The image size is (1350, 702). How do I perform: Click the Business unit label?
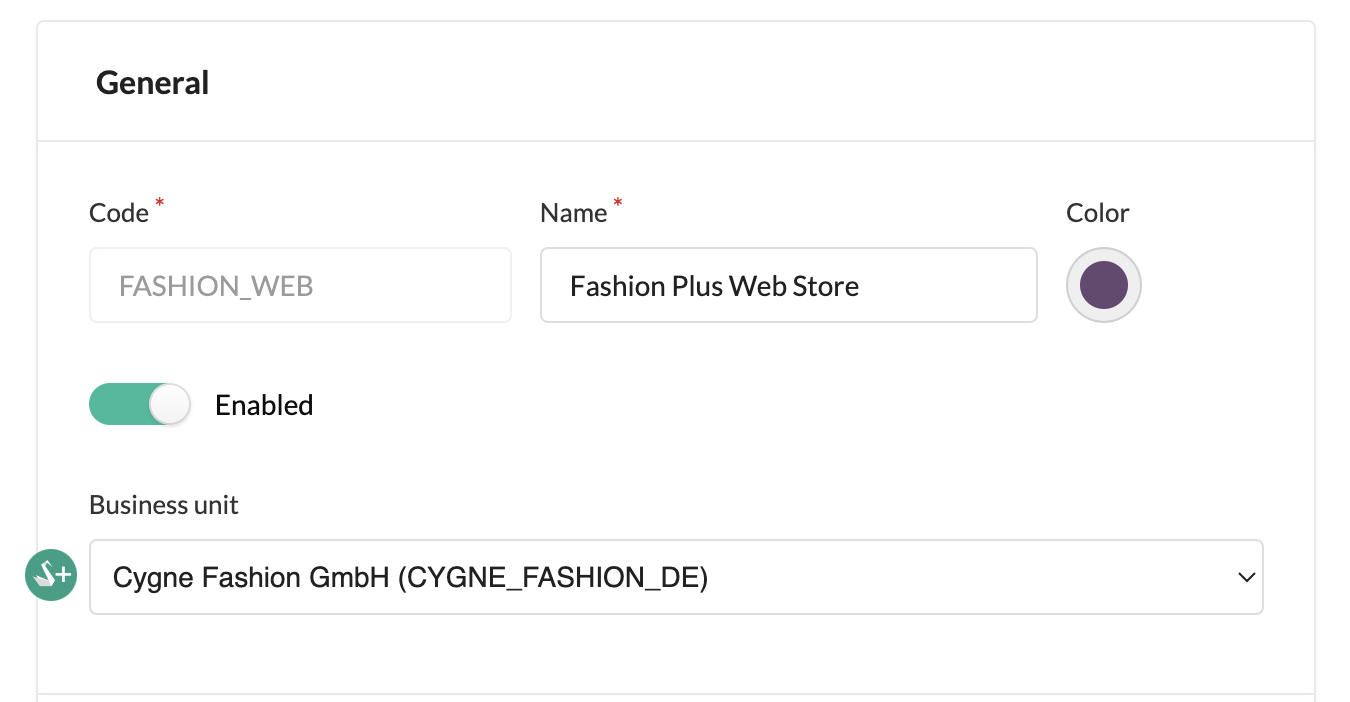(164, 505)
